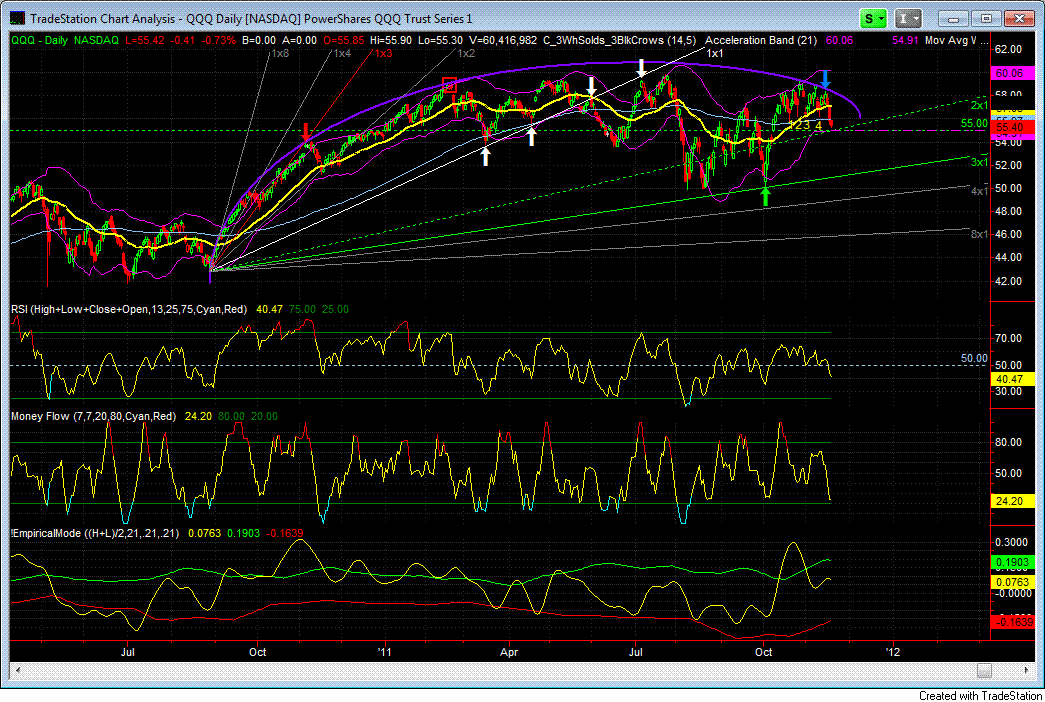
Task: Click the red -0.1639 axis marker
Action: pos(1012,622)
